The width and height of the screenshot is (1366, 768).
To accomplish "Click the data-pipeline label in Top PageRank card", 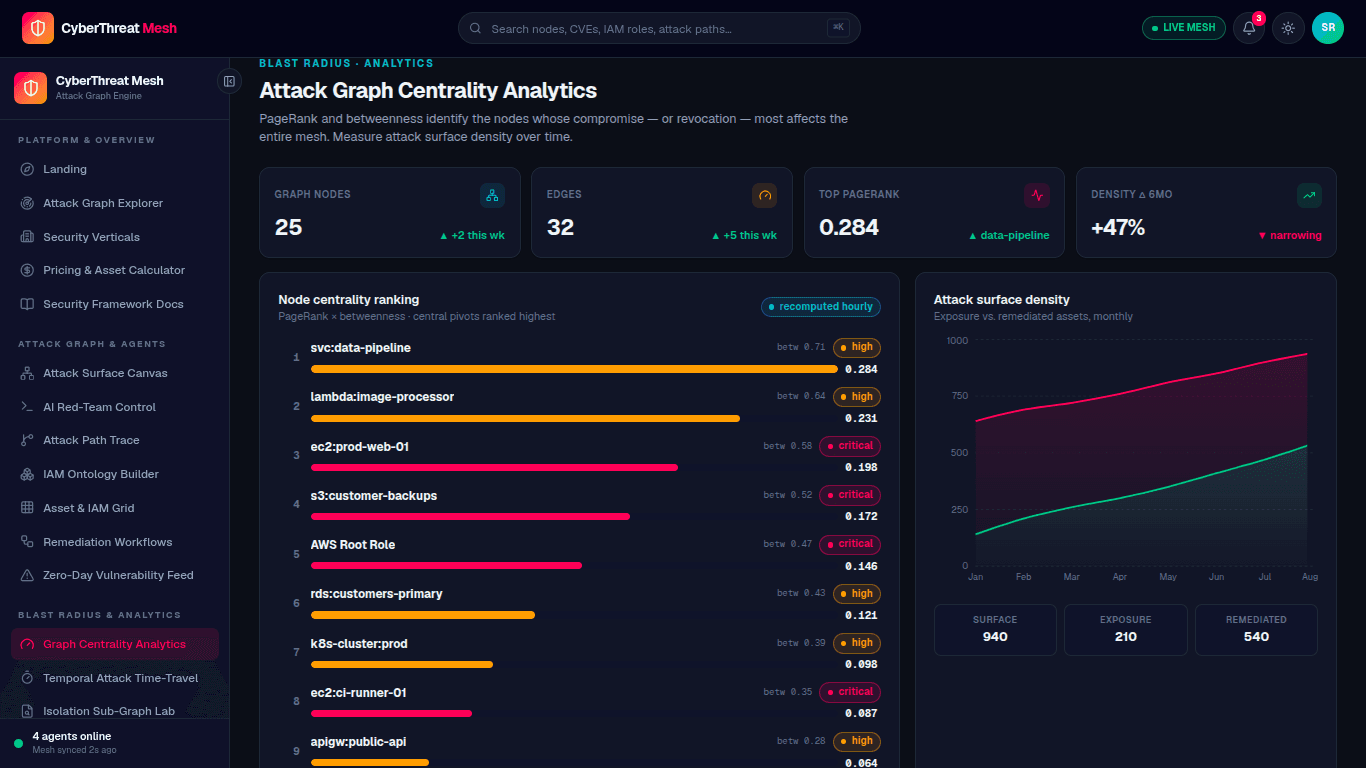I will click(1009, 236).
